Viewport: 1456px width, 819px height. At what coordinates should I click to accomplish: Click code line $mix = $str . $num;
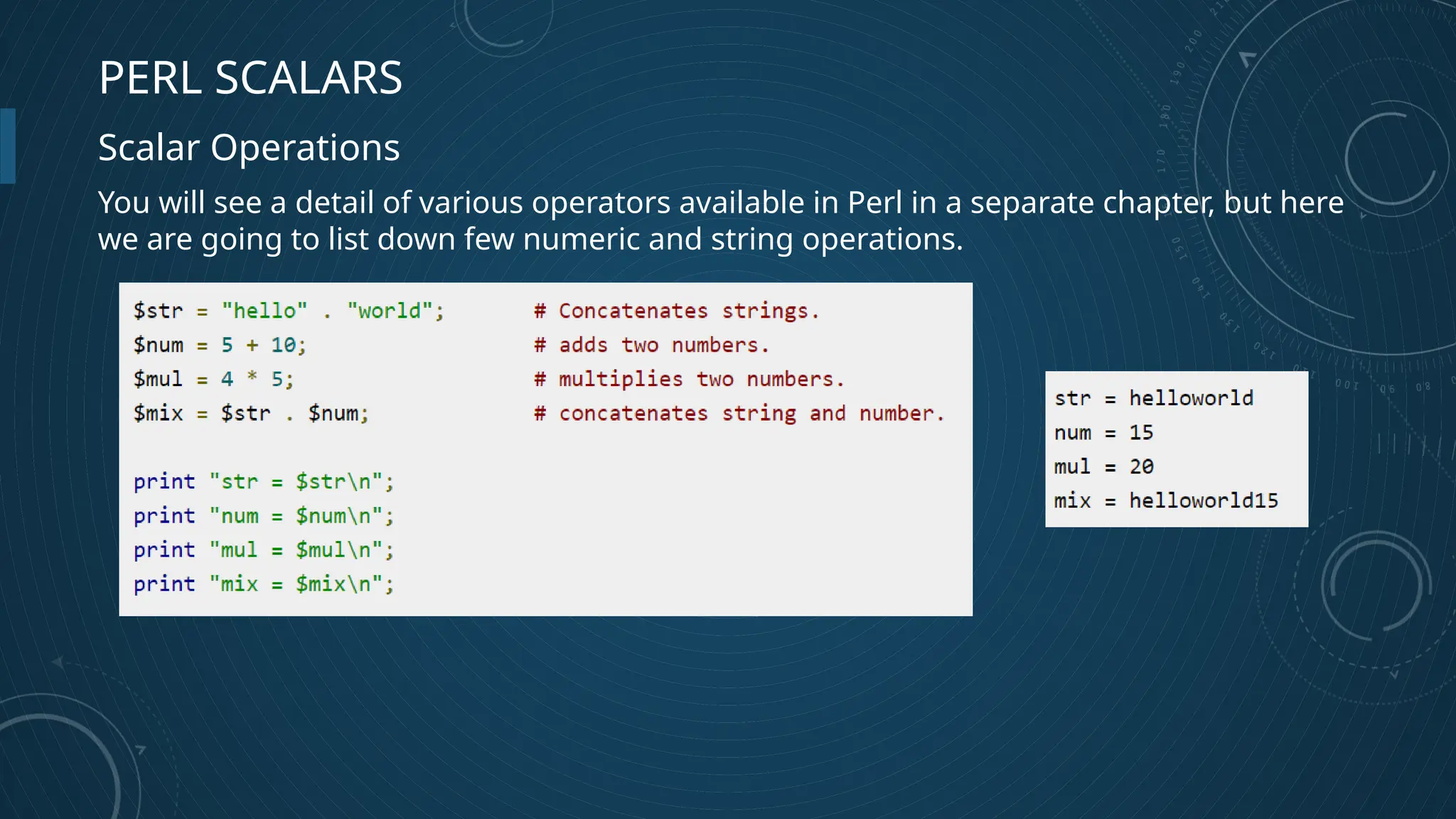(251, 414)
